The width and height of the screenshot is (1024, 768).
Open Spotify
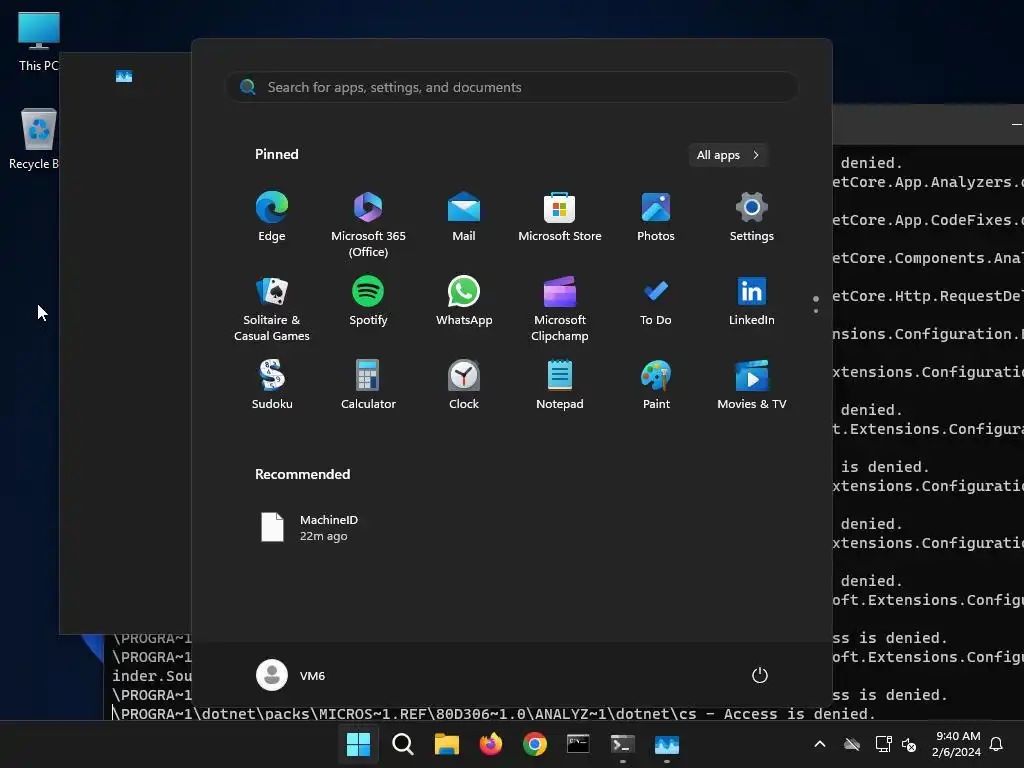pos(368,302)
